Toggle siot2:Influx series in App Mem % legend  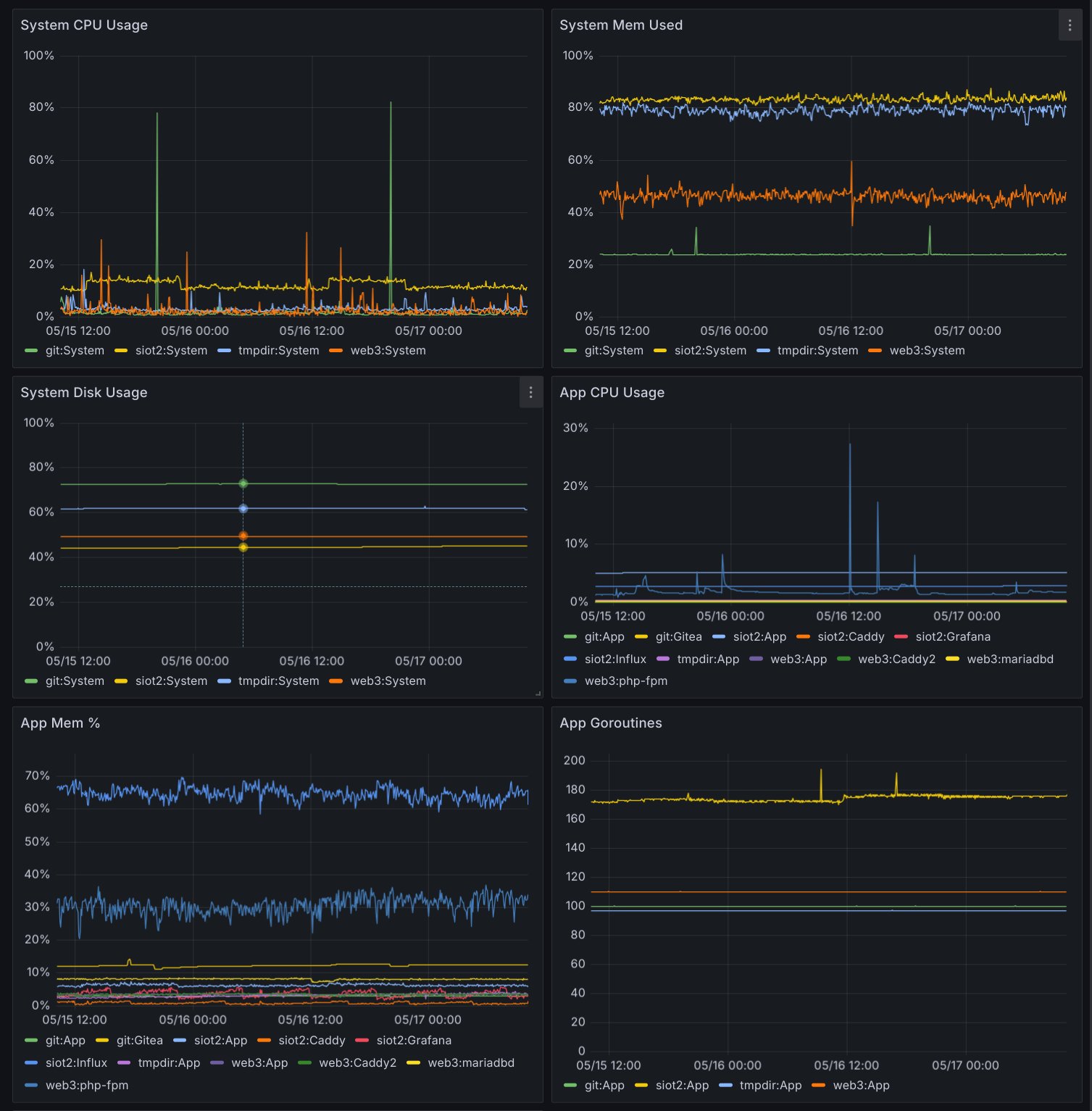tap(76, 1063)
